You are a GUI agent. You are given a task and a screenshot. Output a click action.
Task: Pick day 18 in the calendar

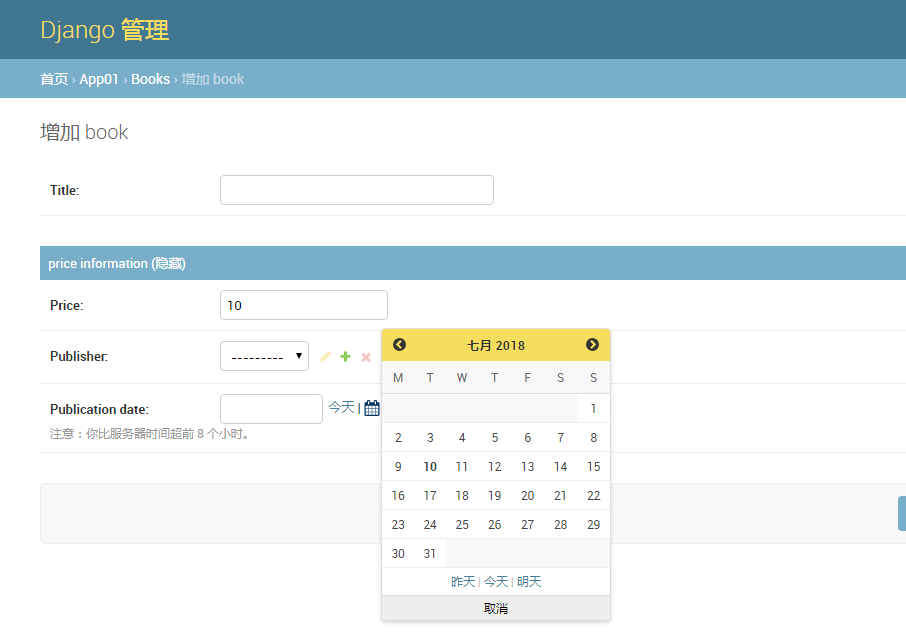coord(462,495)
